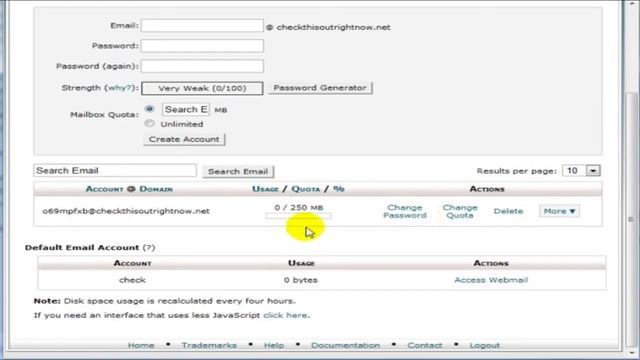Sort by the % column header

[x=339, y=189]
